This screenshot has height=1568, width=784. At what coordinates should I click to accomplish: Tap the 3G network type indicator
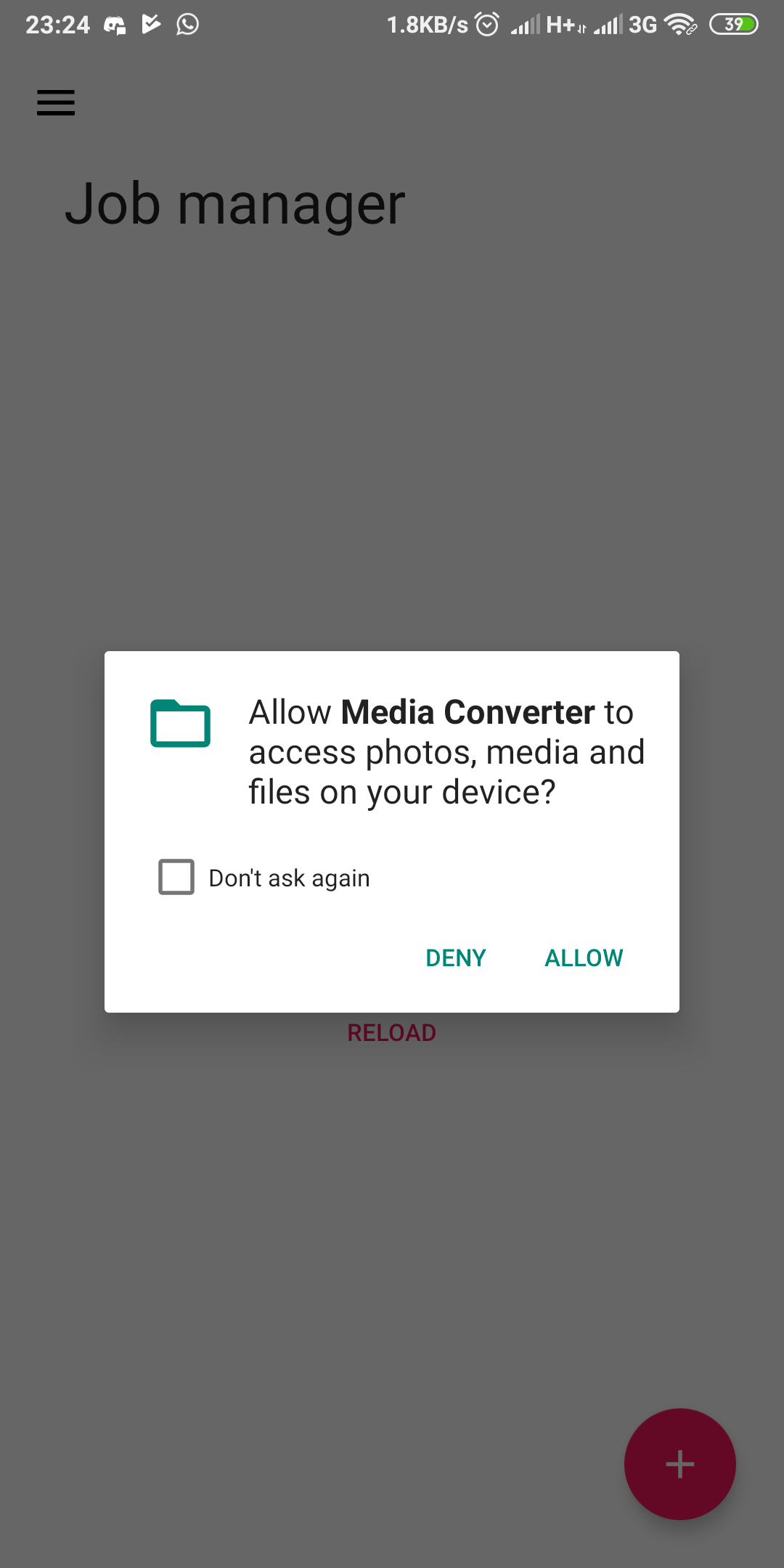[642, 25]
